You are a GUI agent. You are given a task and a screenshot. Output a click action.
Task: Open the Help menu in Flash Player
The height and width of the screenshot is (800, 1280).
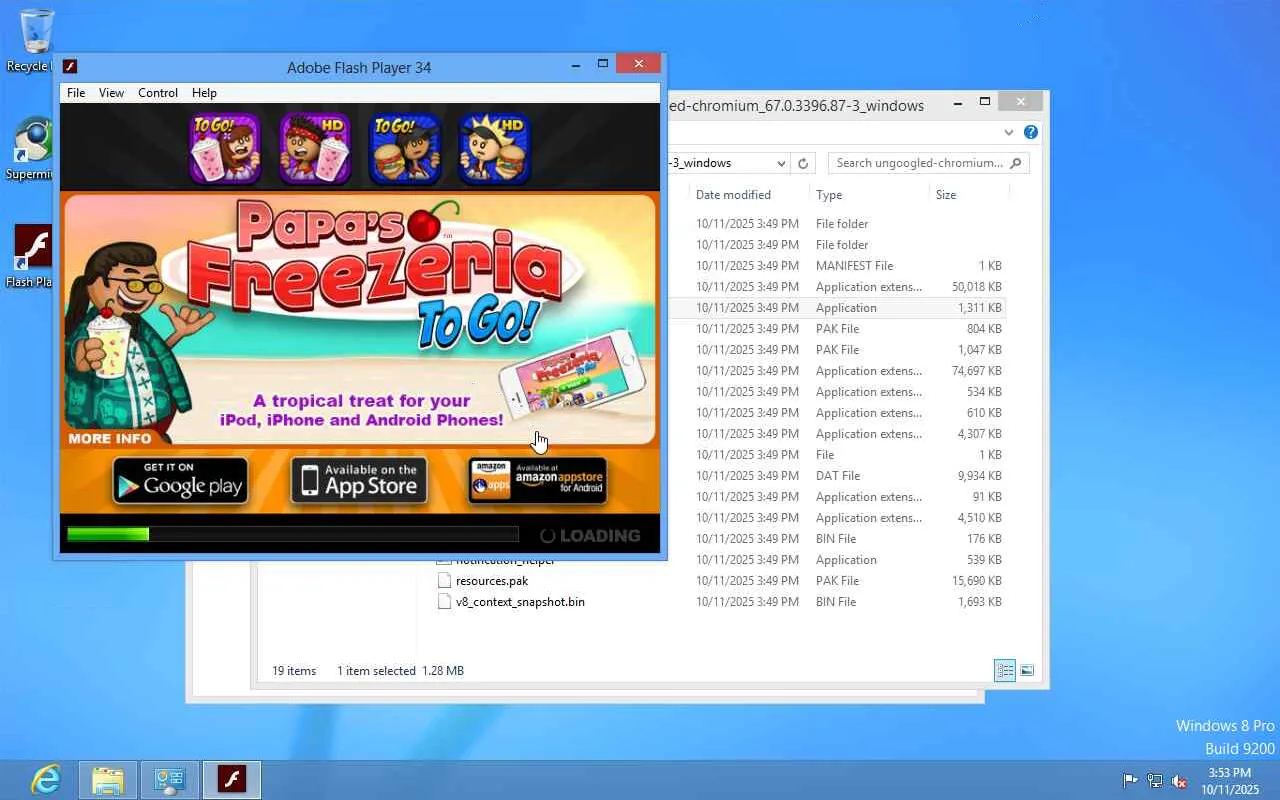pos(204,93)
